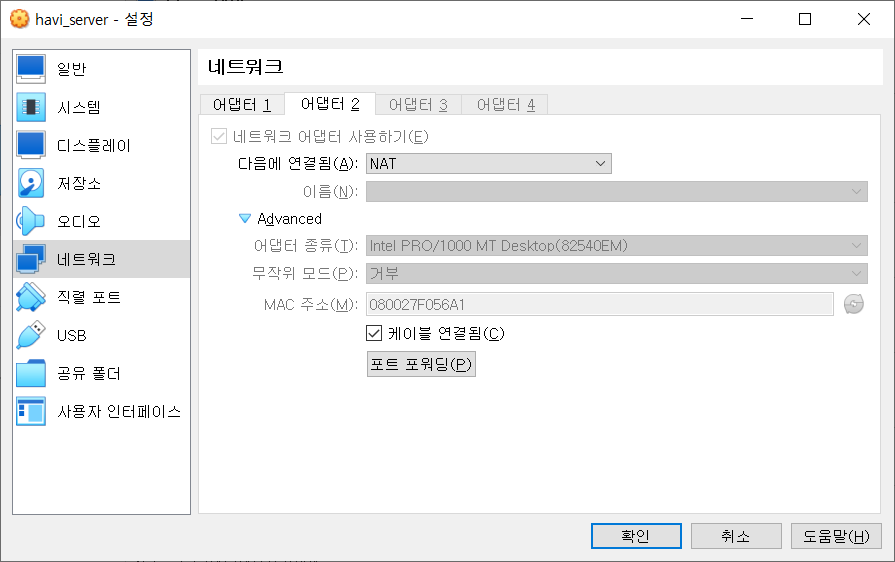Select the USB category label
The width and height of the screenshot is (895, 562).
point(72,335)
